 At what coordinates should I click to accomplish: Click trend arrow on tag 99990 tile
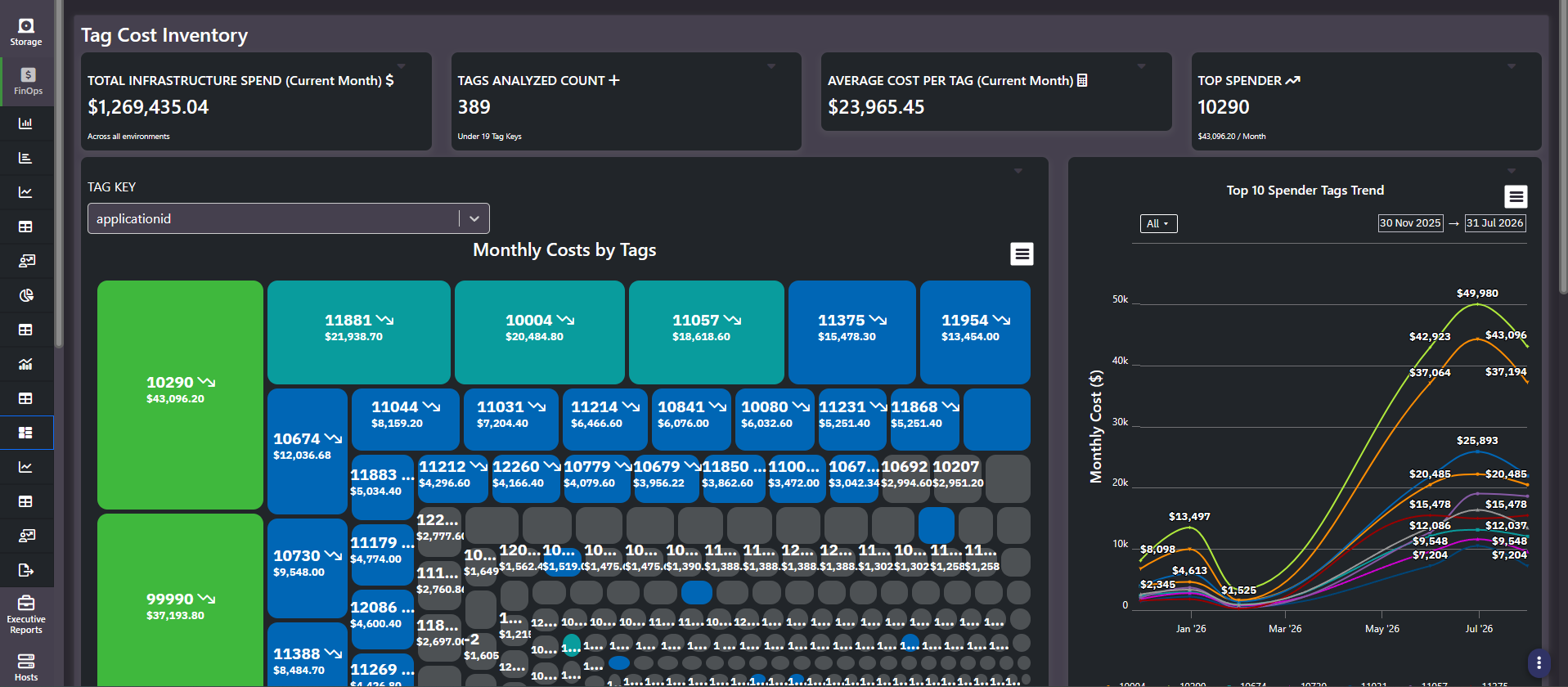pyautogui.click(x=206, y=599)
